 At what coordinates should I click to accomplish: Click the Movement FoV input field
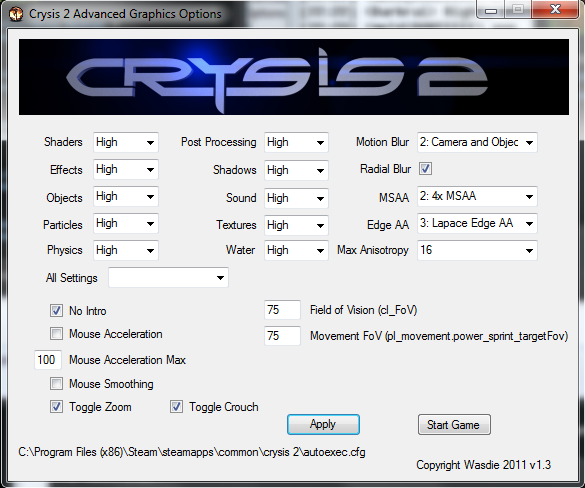pos(282,336)
